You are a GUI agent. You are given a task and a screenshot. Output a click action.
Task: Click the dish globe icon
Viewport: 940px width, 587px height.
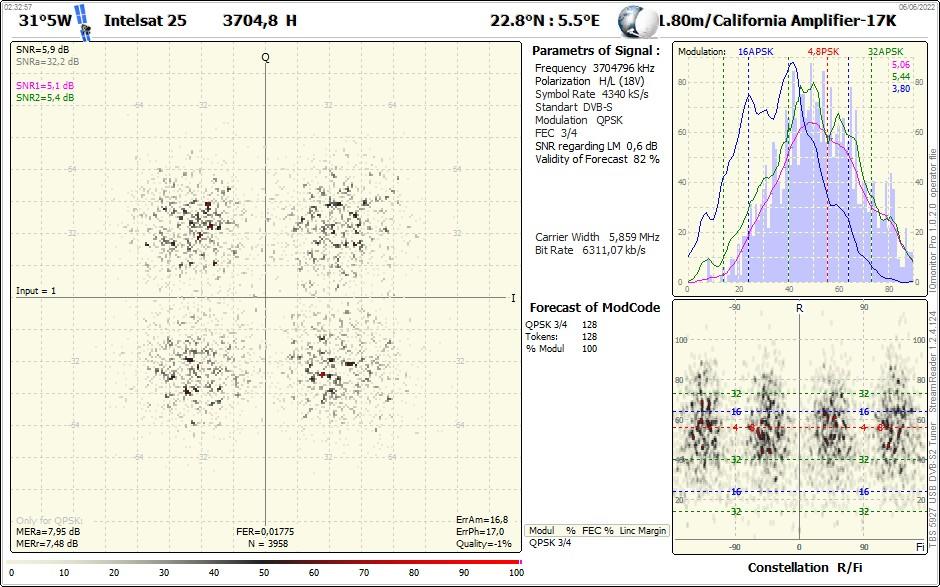[x=634, y=21]
